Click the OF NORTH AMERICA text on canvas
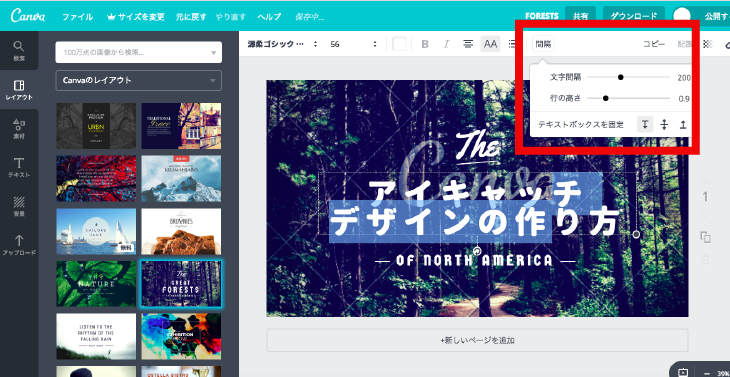The image size is (730, 377). [474, 261]
